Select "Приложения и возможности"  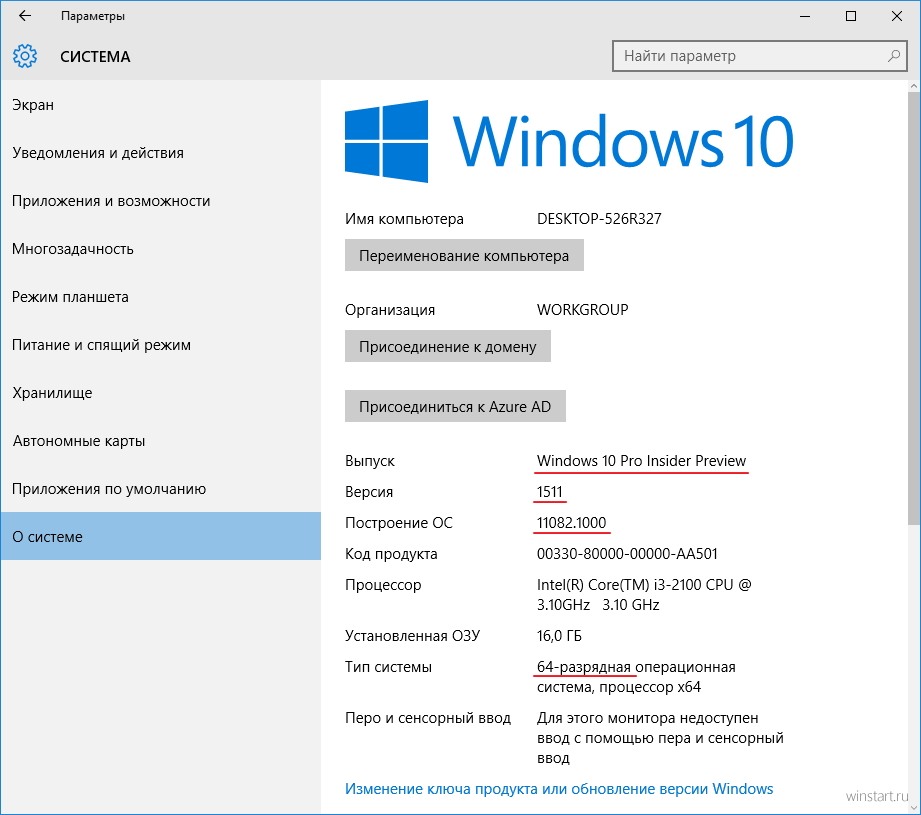pos(160,201)
